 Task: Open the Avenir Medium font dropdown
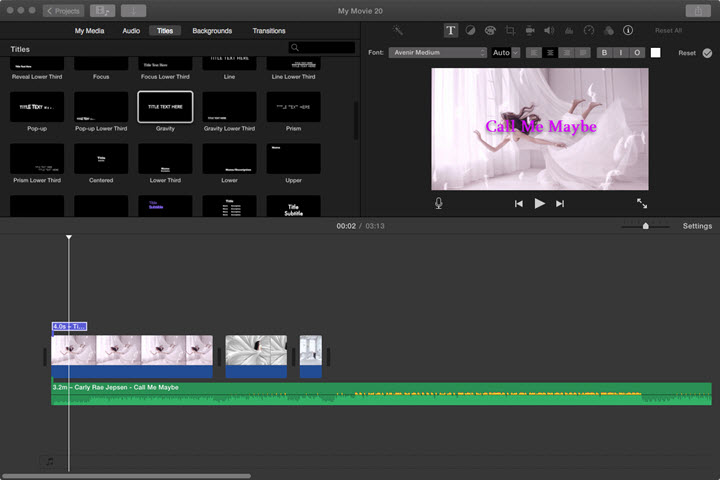tap(437, 53)
